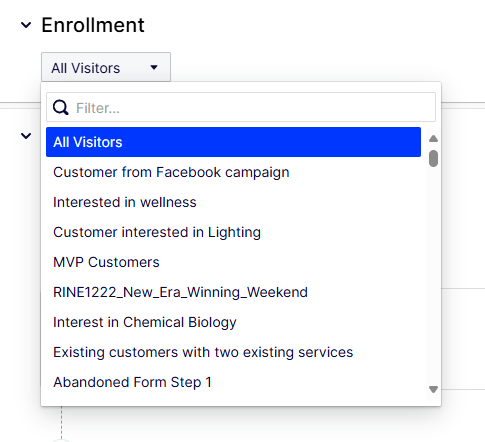This screenshot has height=442, width=485.
Task: Select Abandoned Form Step 1 entry
Action: pos(233,382)
